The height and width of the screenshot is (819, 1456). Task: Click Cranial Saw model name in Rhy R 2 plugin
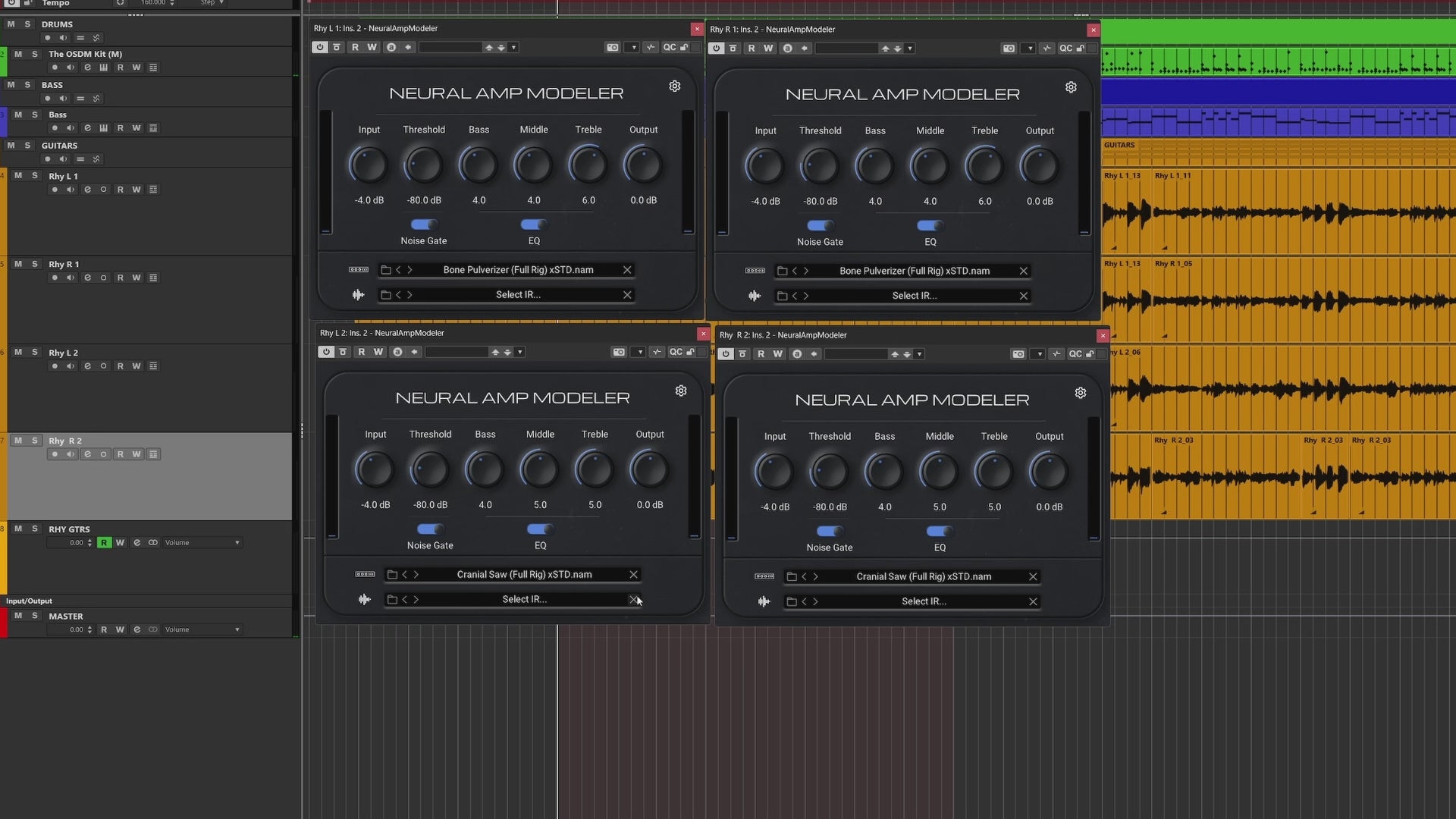[923, 576]
